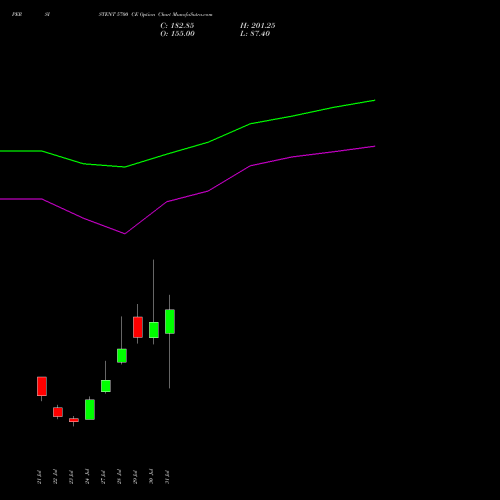Click the close value C: 182.85
Image resolution: width=500 pixels, height=500 pixels.
tap(177, 26)
